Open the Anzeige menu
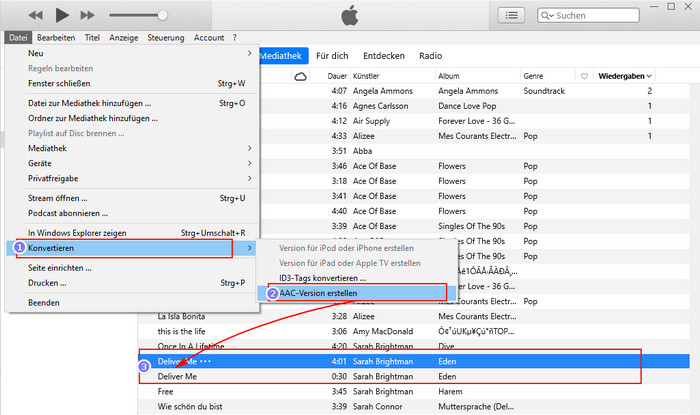The height and width of the screenshot is (415, 700). pyautogui.click(x=124, y=37)
